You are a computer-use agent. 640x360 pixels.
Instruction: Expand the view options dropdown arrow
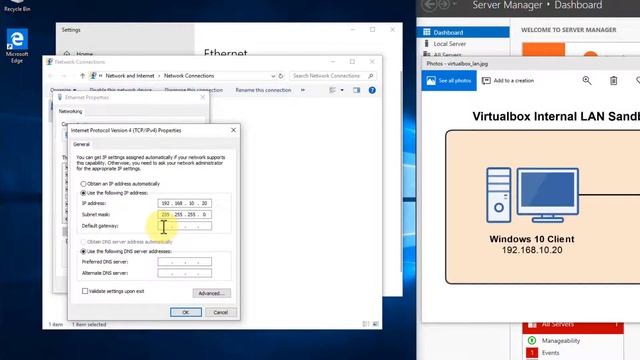pos(342,90)
